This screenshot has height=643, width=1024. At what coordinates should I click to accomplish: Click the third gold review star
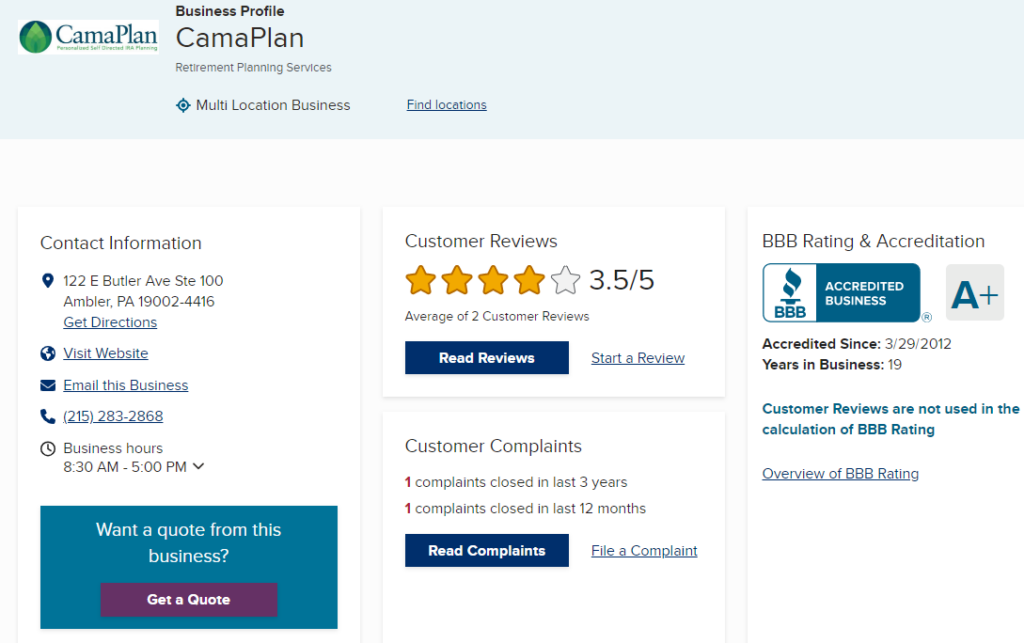493,281
